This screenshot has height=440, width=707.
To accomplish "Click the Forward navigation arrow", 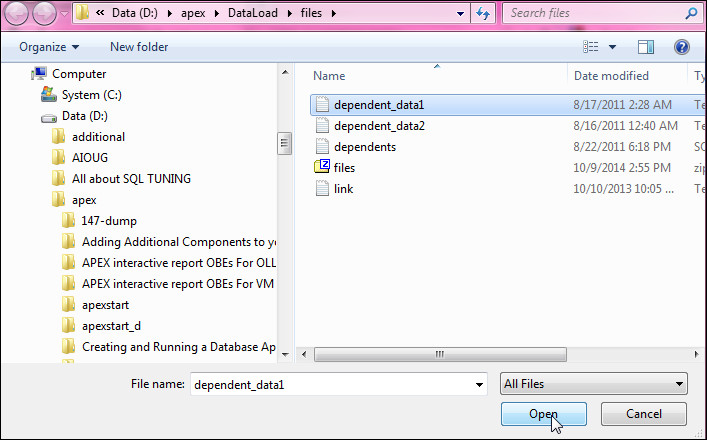I will click(44, 14).
